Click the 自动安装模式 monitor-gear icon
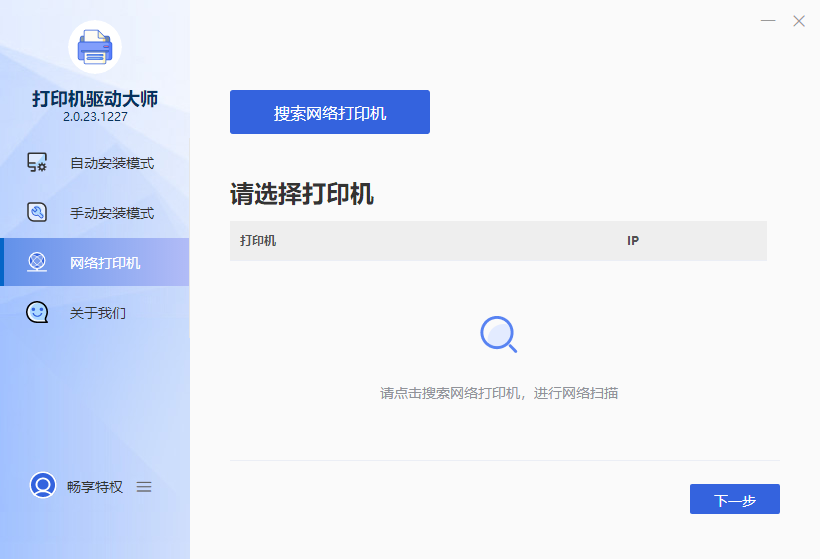820x559 pixels. (37, 163)
